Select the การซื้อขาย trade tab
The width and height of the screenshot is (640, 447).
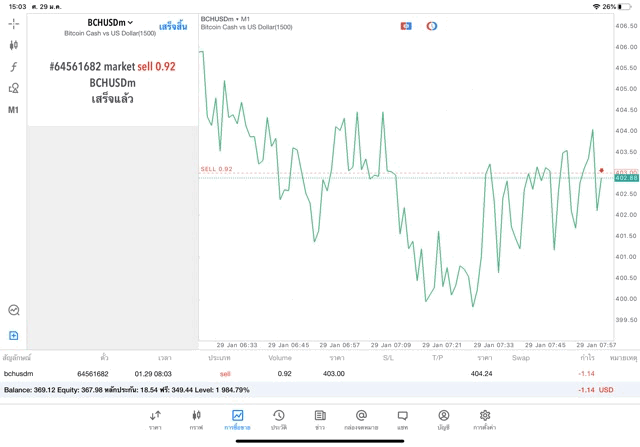(237, 420)
